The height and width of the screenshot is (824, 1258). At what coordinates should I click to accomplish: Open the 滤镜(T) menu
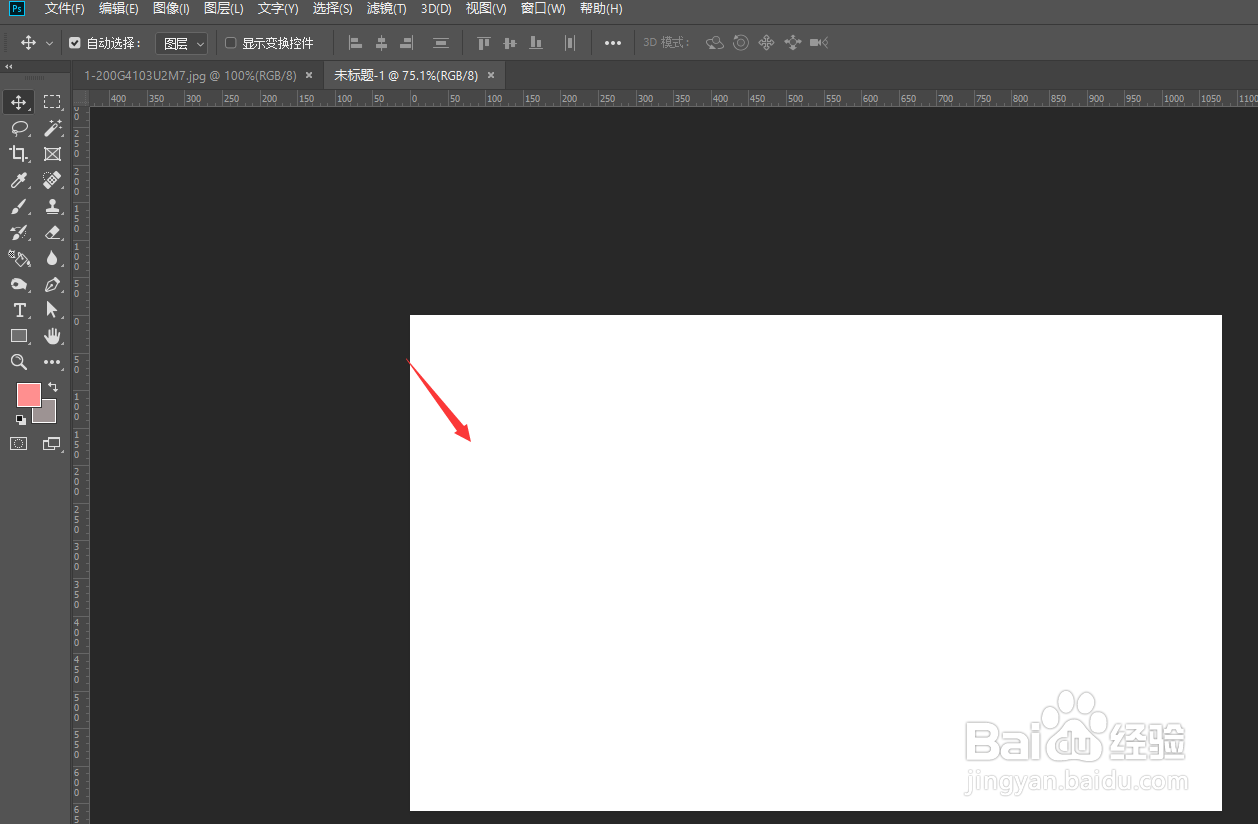[x=386, y=9]
